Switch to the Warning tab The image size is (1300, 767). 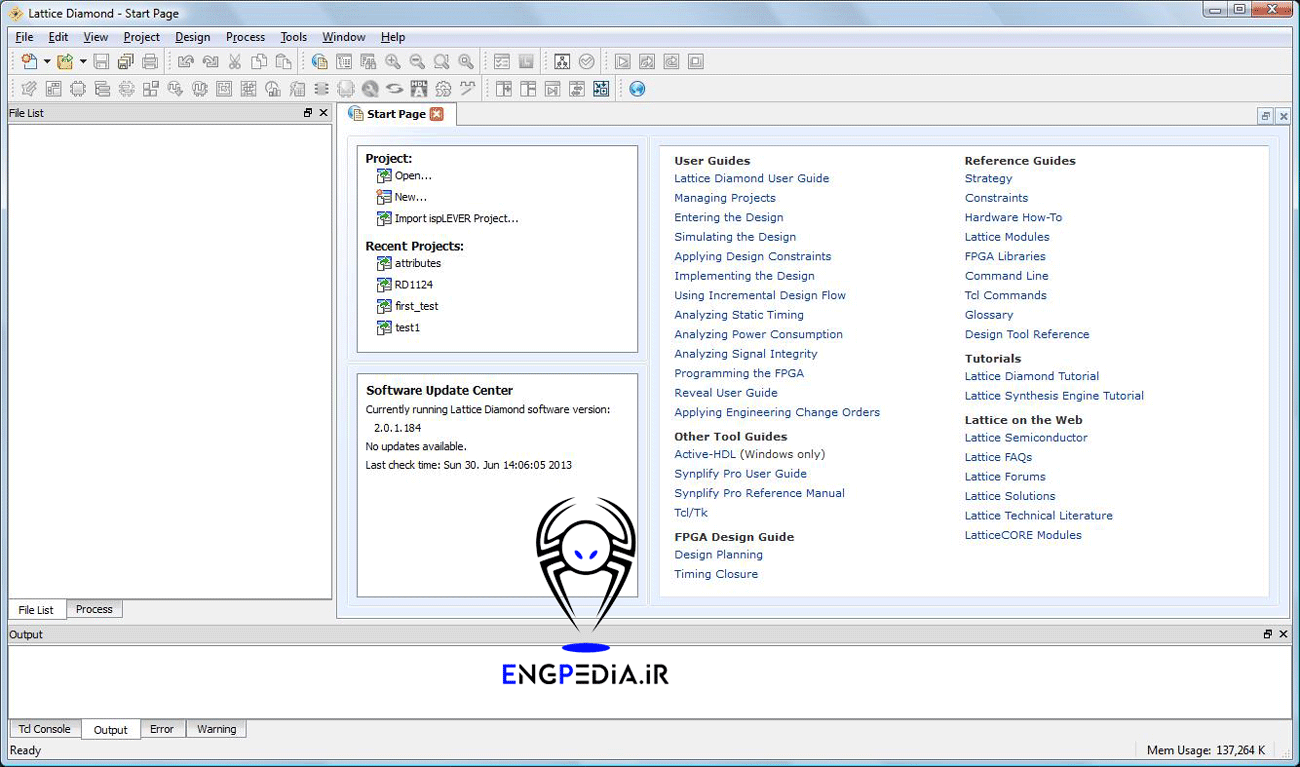click(216, 729)
